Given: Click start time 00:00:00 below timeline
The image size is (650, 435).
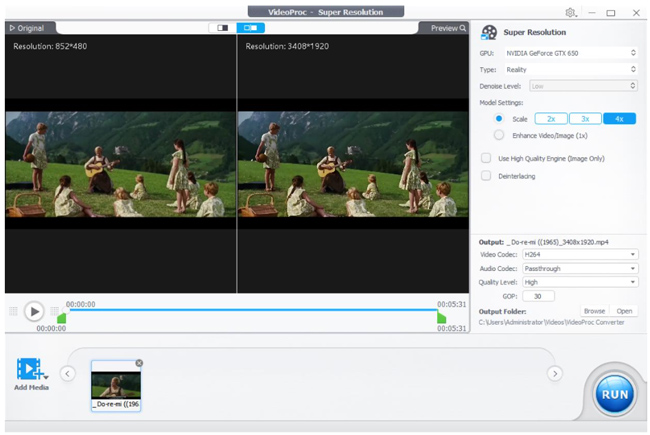Looking at the screenshot, I should [51, 328].
